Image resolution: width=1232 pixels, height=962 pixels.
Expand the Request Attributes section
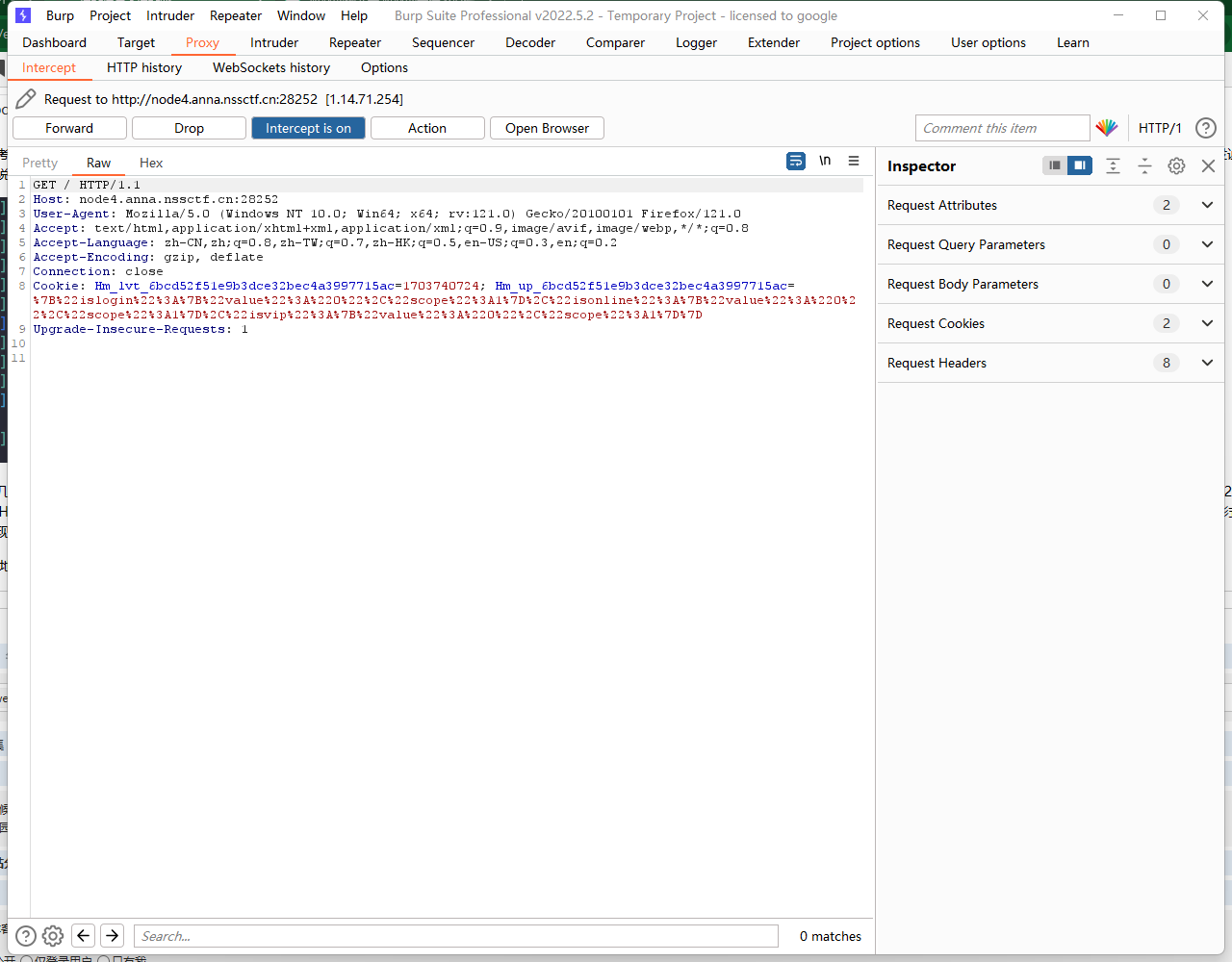(1207, 205)
